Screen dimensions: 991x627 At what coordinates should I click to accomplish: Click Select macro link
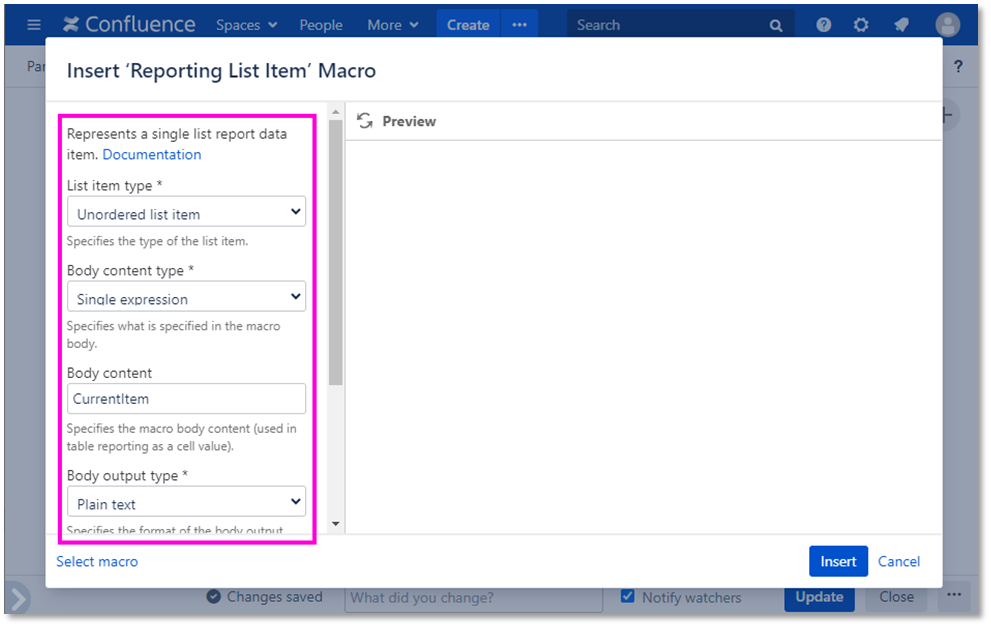[x=97, y=561]
